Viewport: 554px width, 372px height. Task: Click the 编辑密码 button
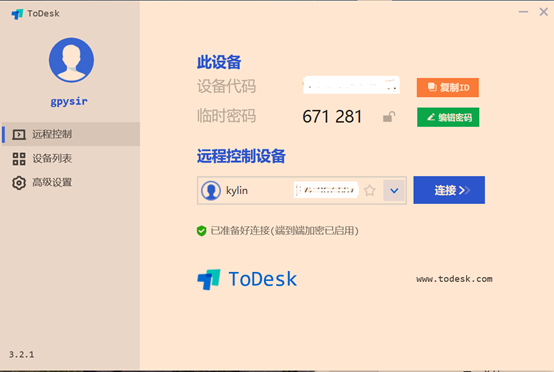[448, 117]
